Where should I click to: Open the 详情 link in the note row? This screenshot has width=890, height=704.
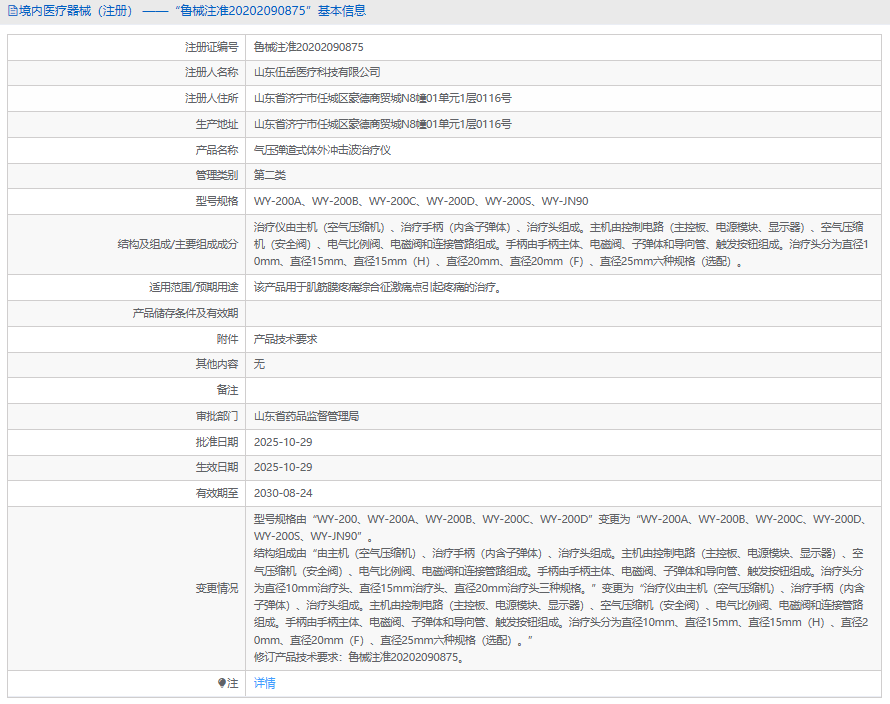265,683
